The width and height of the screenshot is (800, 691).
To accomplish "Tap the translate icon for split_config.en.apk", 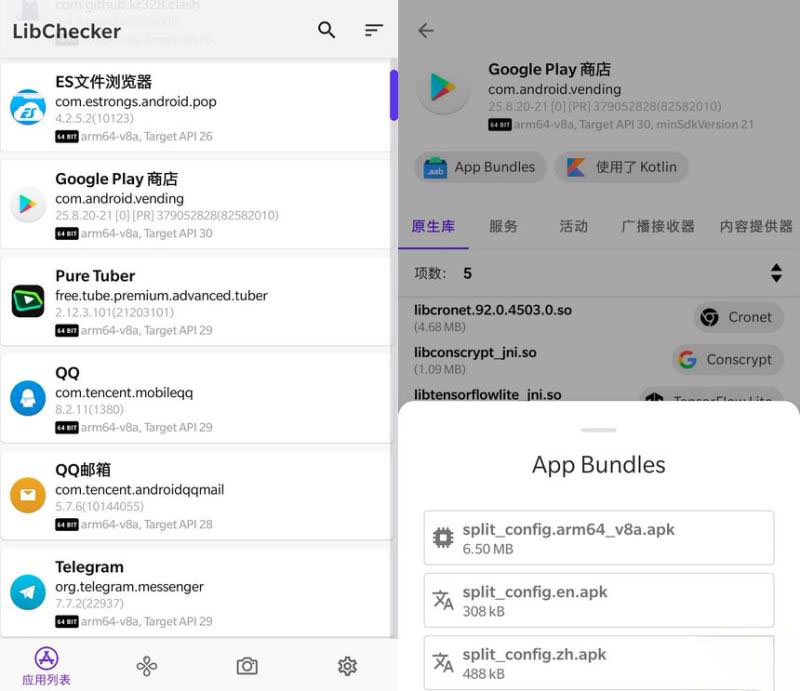I will click(443, 600).
